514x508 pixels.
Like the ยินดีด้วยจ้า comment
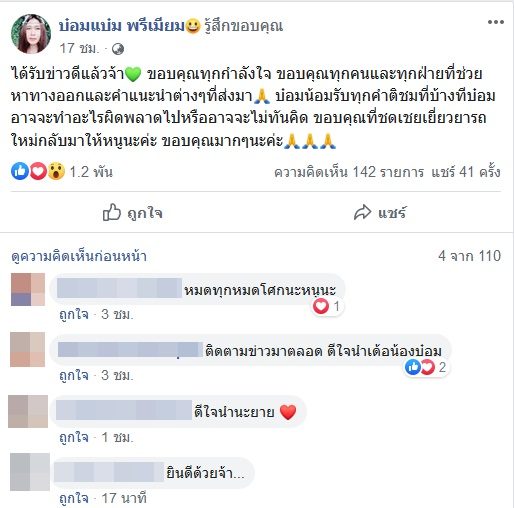pyautogui.click(x=74, y=498)
